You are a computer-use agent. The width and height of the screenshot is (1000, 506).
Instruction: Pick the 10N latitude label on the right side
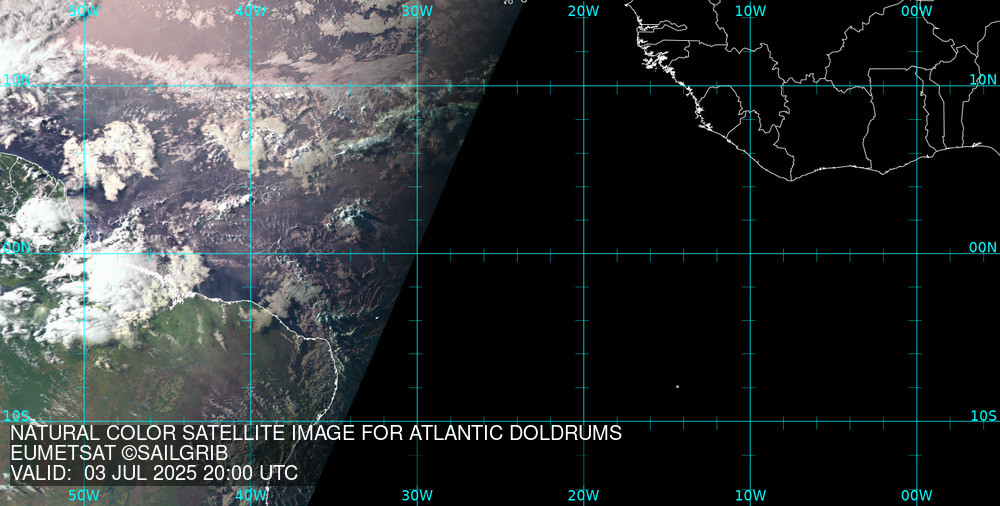click(x=983, y=79)
